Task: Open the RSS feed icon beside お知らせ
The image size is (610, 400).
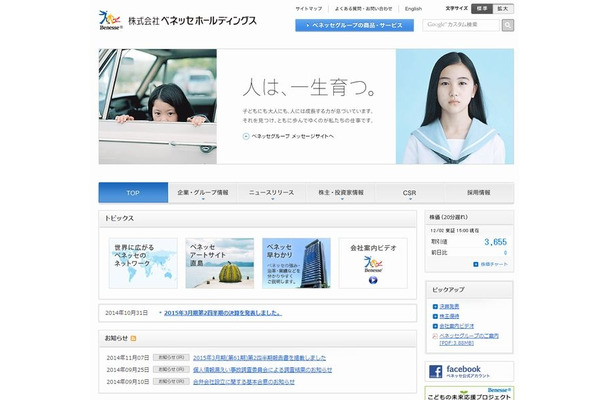Action: (x=133, y=339)
